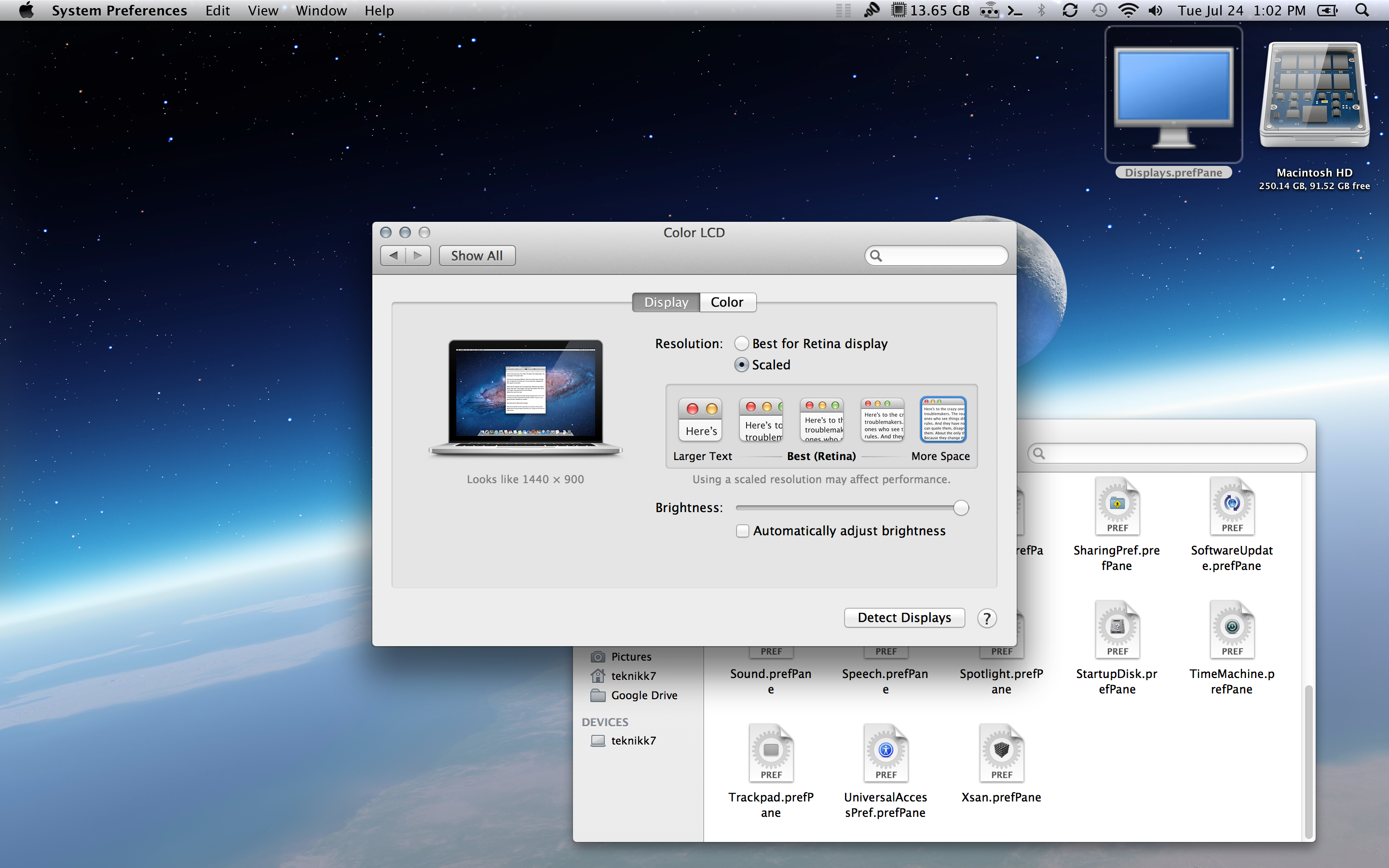
Task: Click the Detect Displays button
Action: 905,618
